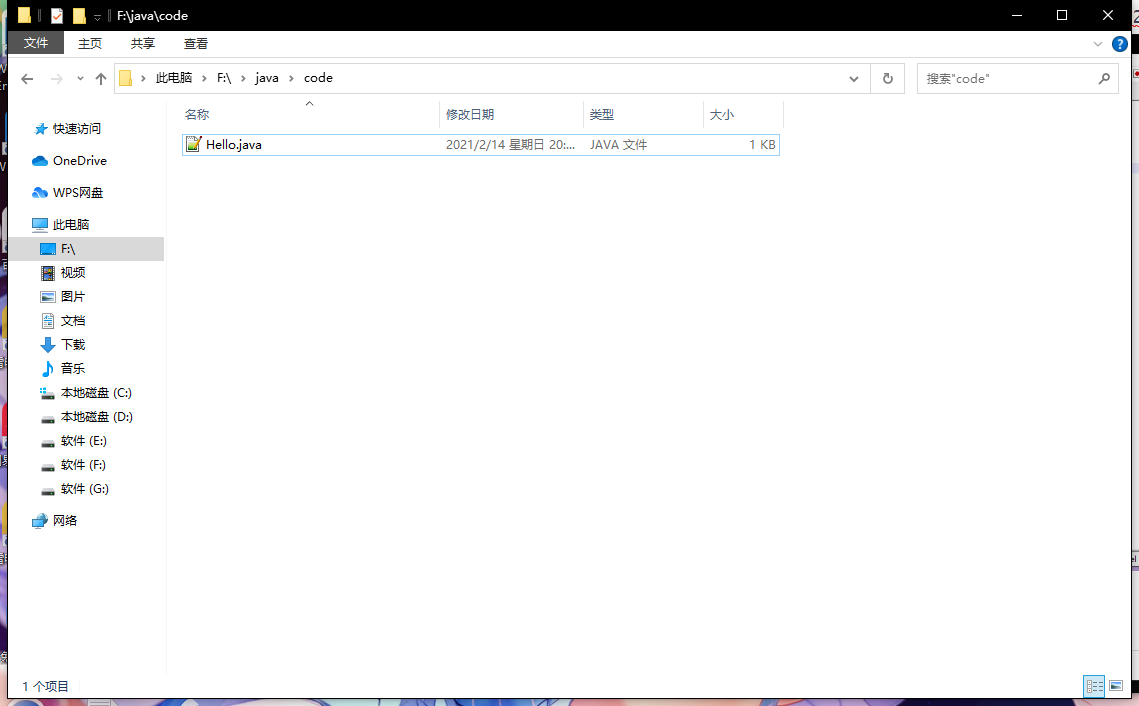Select 快速访问 in the navigation pane

pyautogui.click(x=77, y=129)
